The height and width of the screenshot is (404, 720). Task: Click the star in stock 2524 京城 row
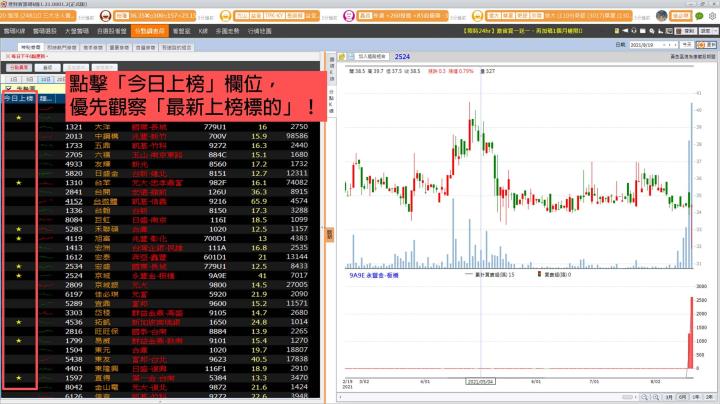click(19, 275)
